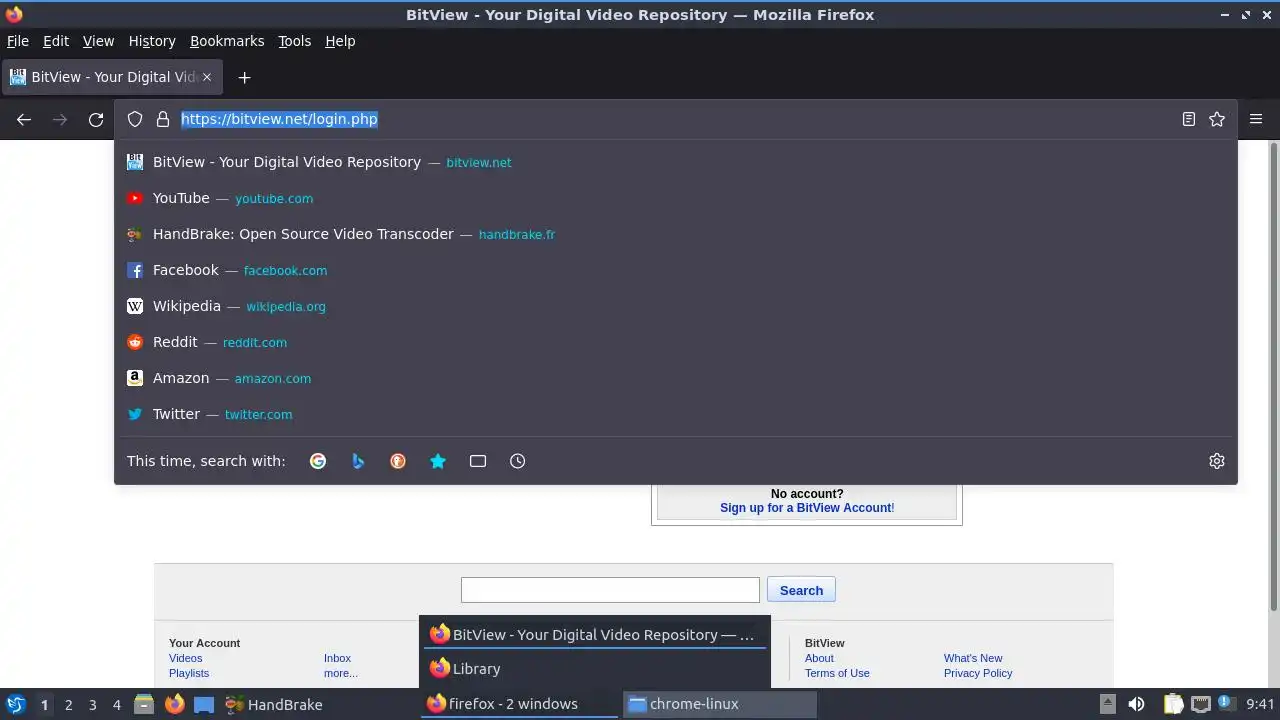Click the page search text field
This screenshot has width=1280, height=720.
click(610, 590)
